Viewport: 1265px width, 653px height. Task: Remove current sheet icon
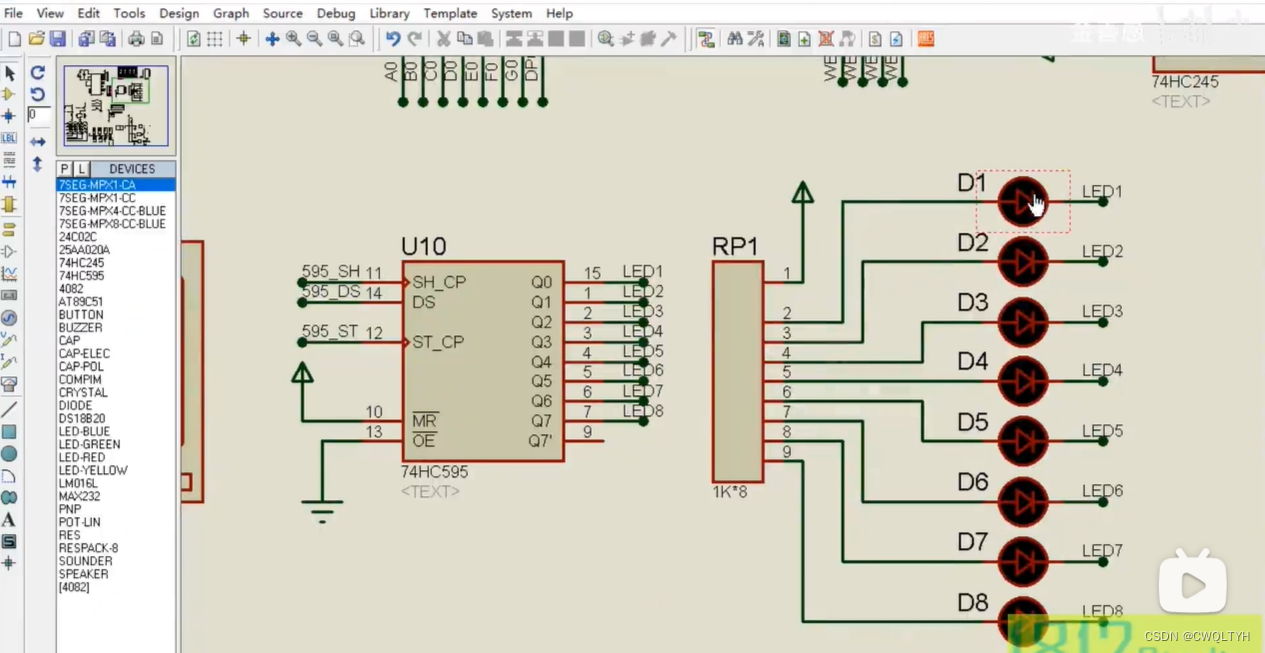826,39
